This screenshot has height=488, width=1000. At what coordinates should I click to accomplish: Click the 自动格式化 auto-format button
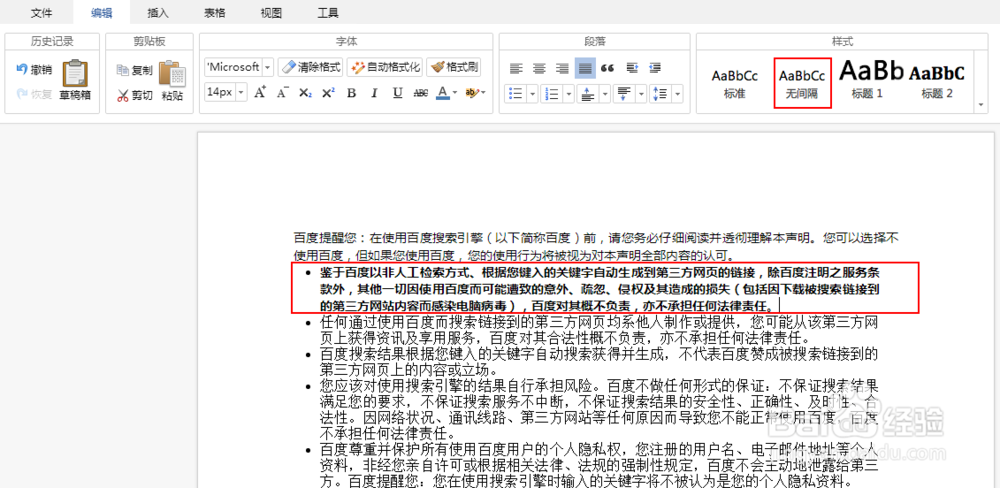coord(385,67)
